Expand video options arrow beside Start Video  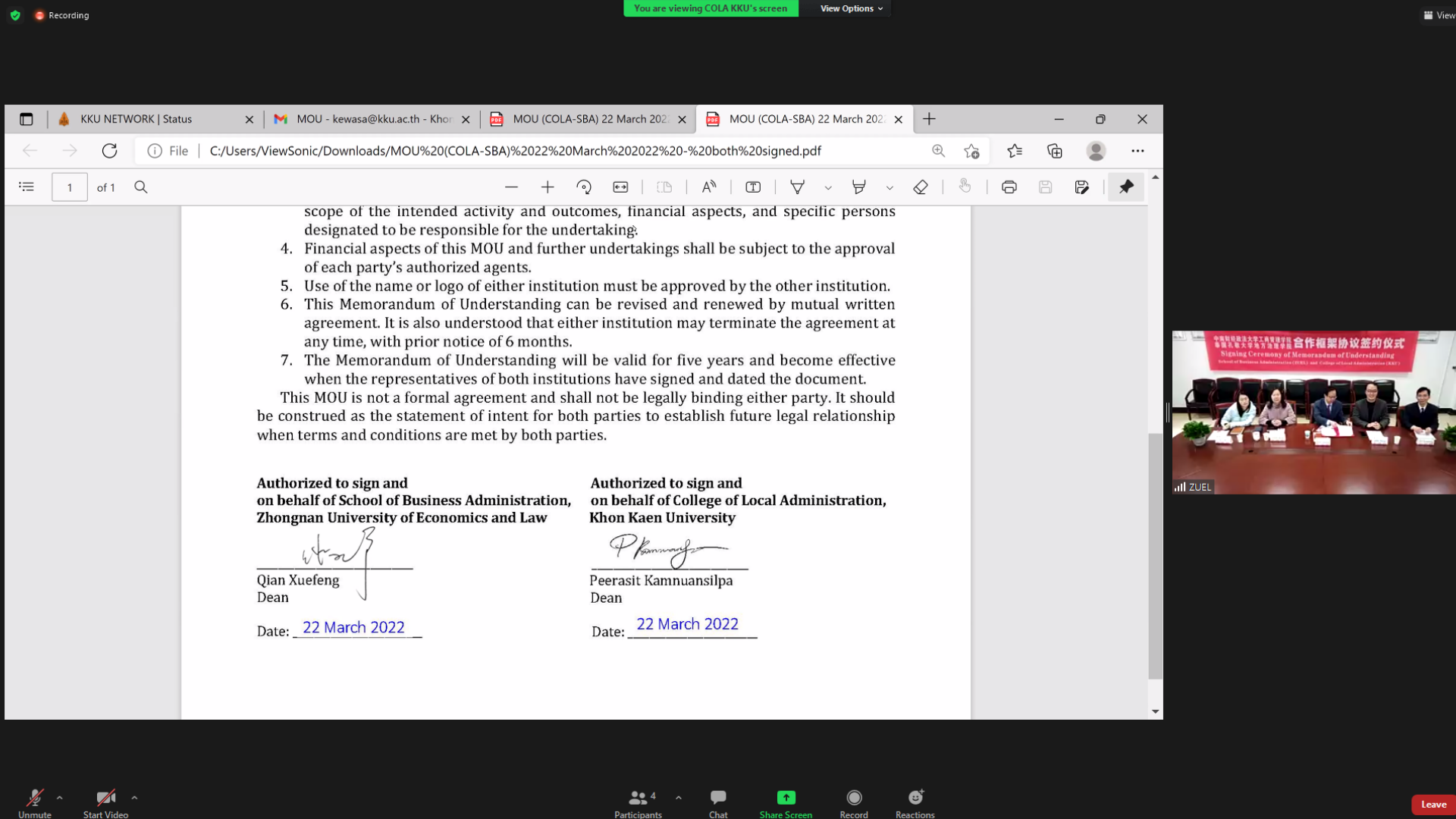point(134,798)
